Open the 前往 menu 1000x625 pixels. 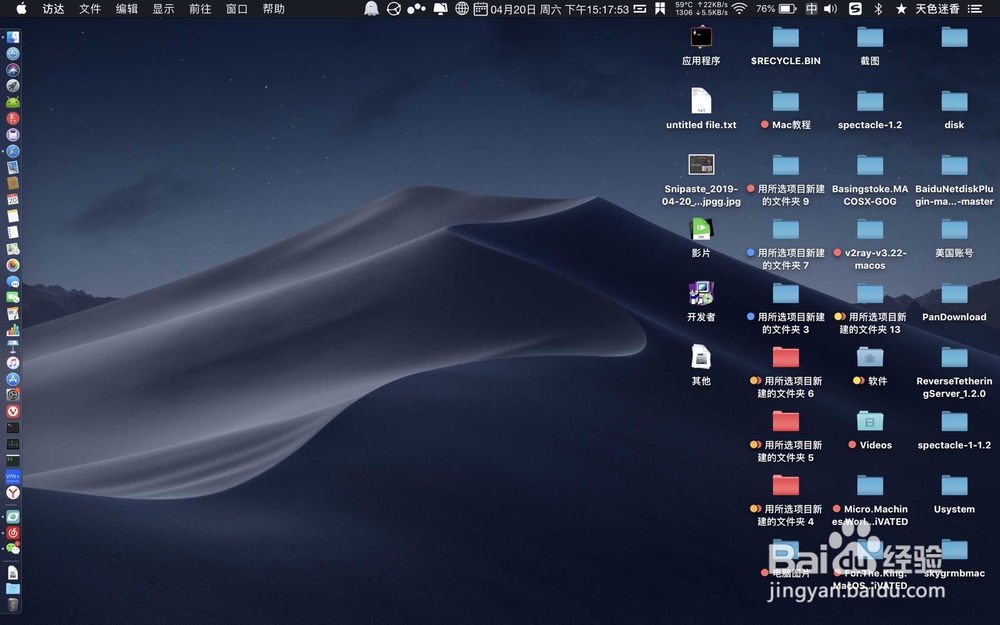click(200, 9)
